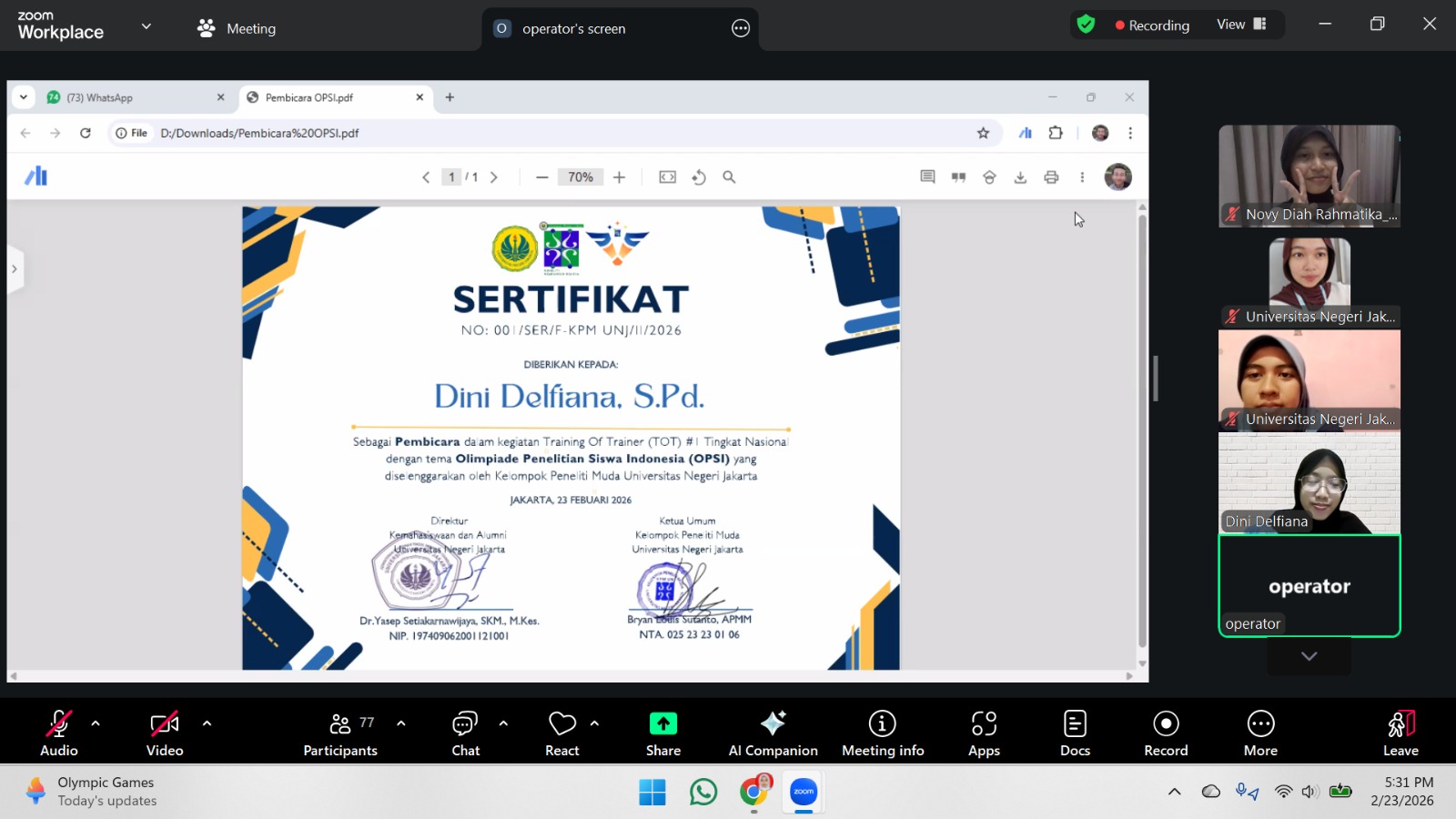The width and height of the screenshot is (1456, 819).
Task: Expand video options arrow next to Video
Action: (x=207, y=723)
